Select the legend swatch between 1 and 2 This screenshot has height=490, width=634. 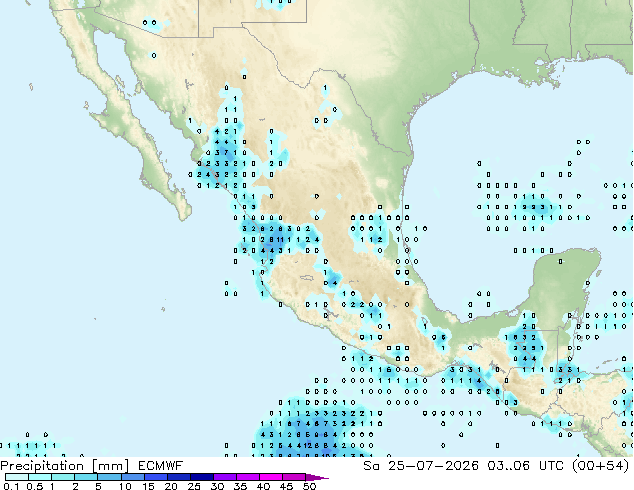63,477
